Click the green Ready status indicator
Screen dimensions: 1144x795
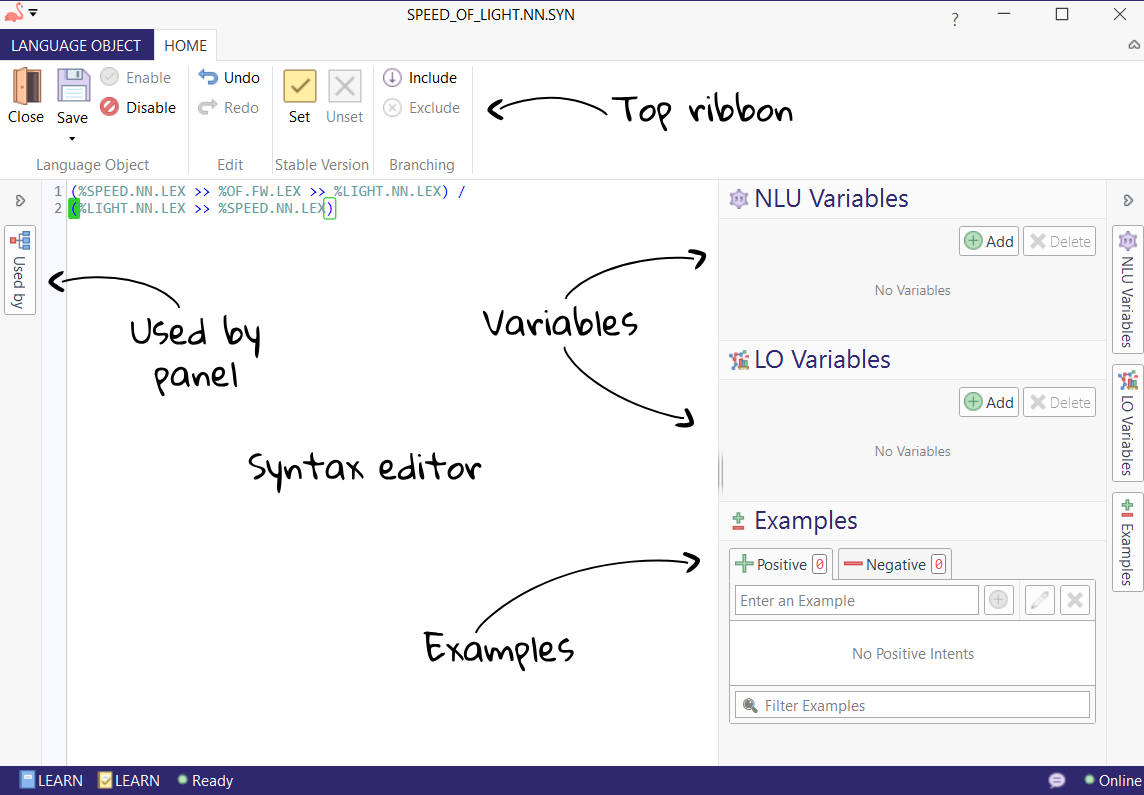click(x=183, y=780)
